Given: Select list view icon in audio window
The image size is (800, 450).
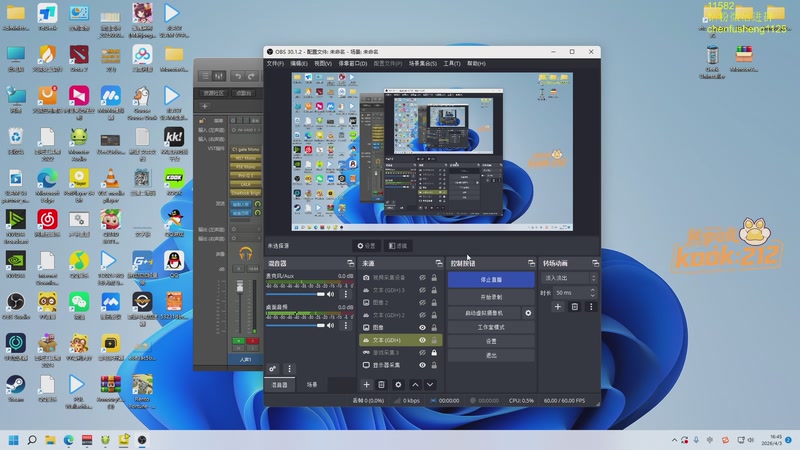Looking at the screenshot, I should pos(205,76).
